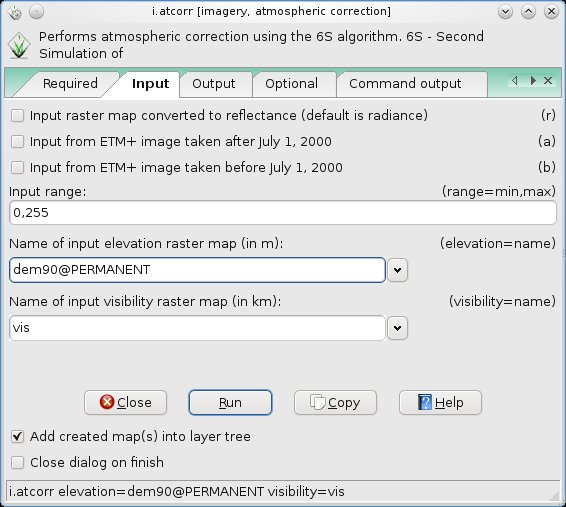Screen dimensions: 566x507
Task: Expand the elevation raster map dropdown
Action: [x=397, y=270]
